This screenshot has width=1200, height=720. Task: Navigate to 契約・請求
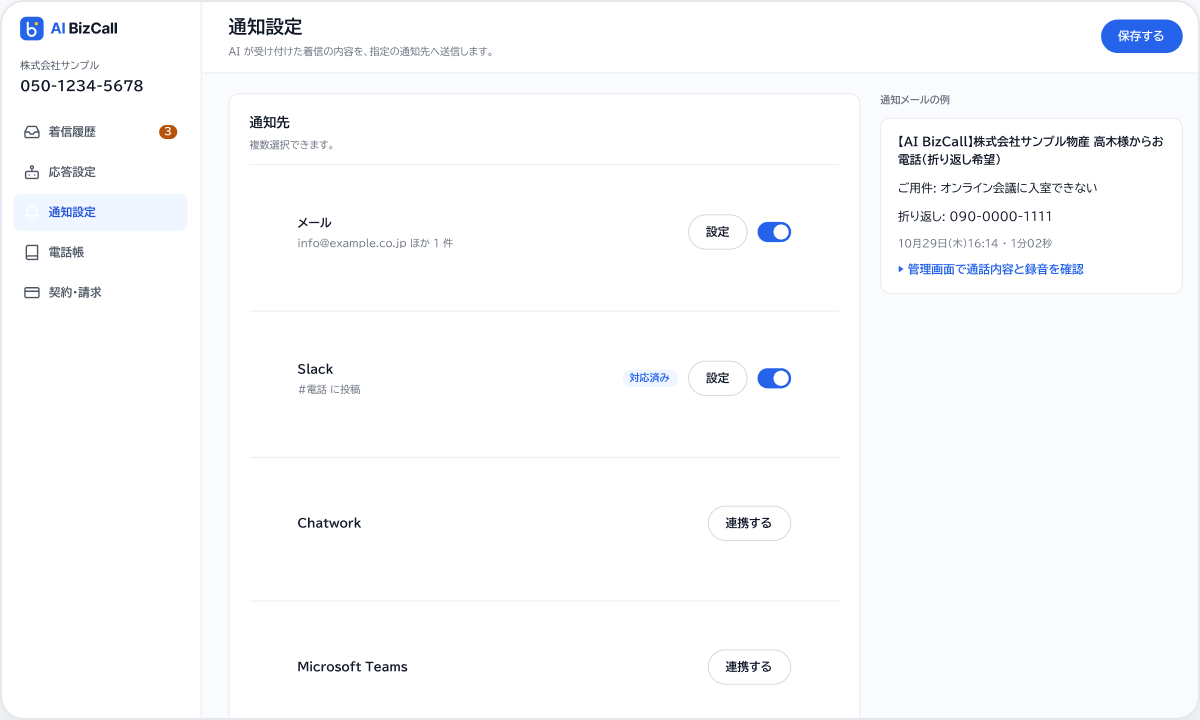[x=100, y=292]
